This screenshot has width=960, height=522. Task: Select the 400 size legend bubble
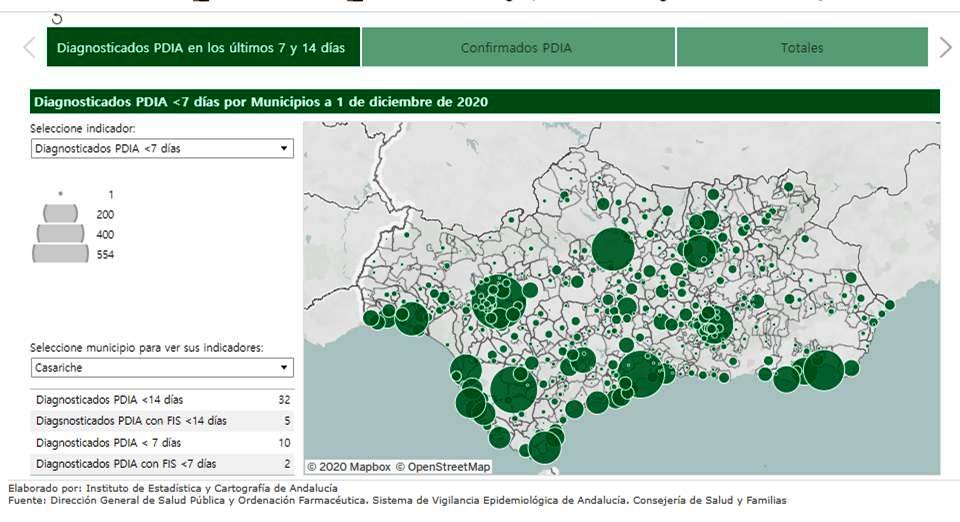(x=61, y=233)
